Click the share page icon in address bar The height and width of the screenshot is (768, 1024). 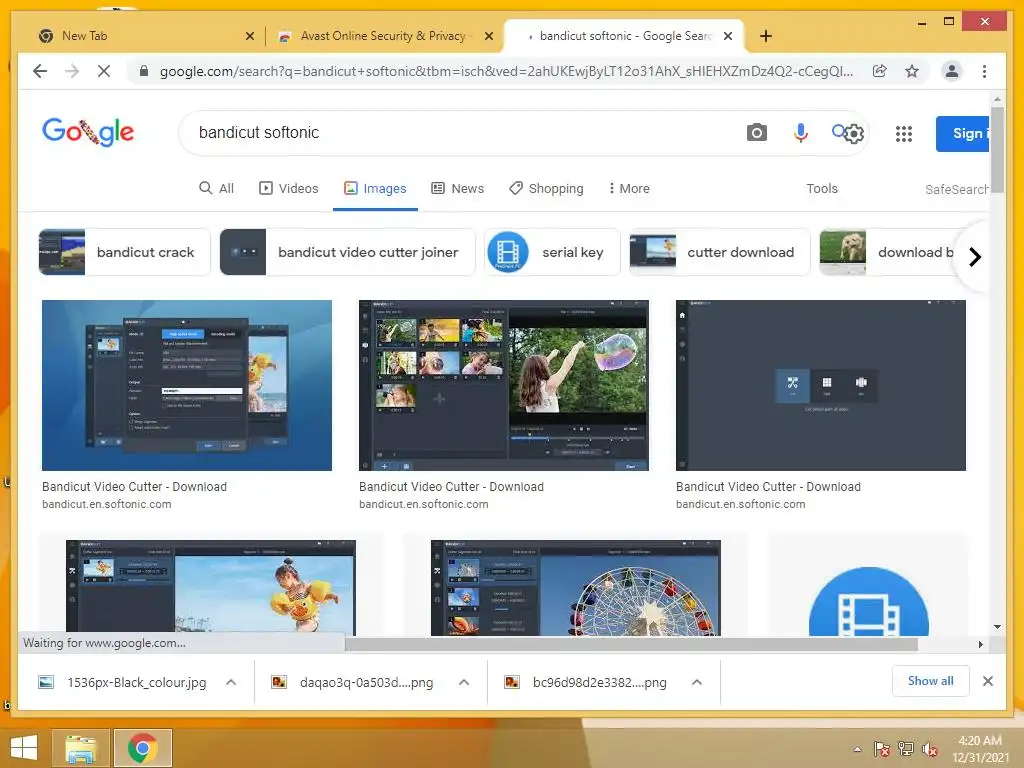coord(880,71)
